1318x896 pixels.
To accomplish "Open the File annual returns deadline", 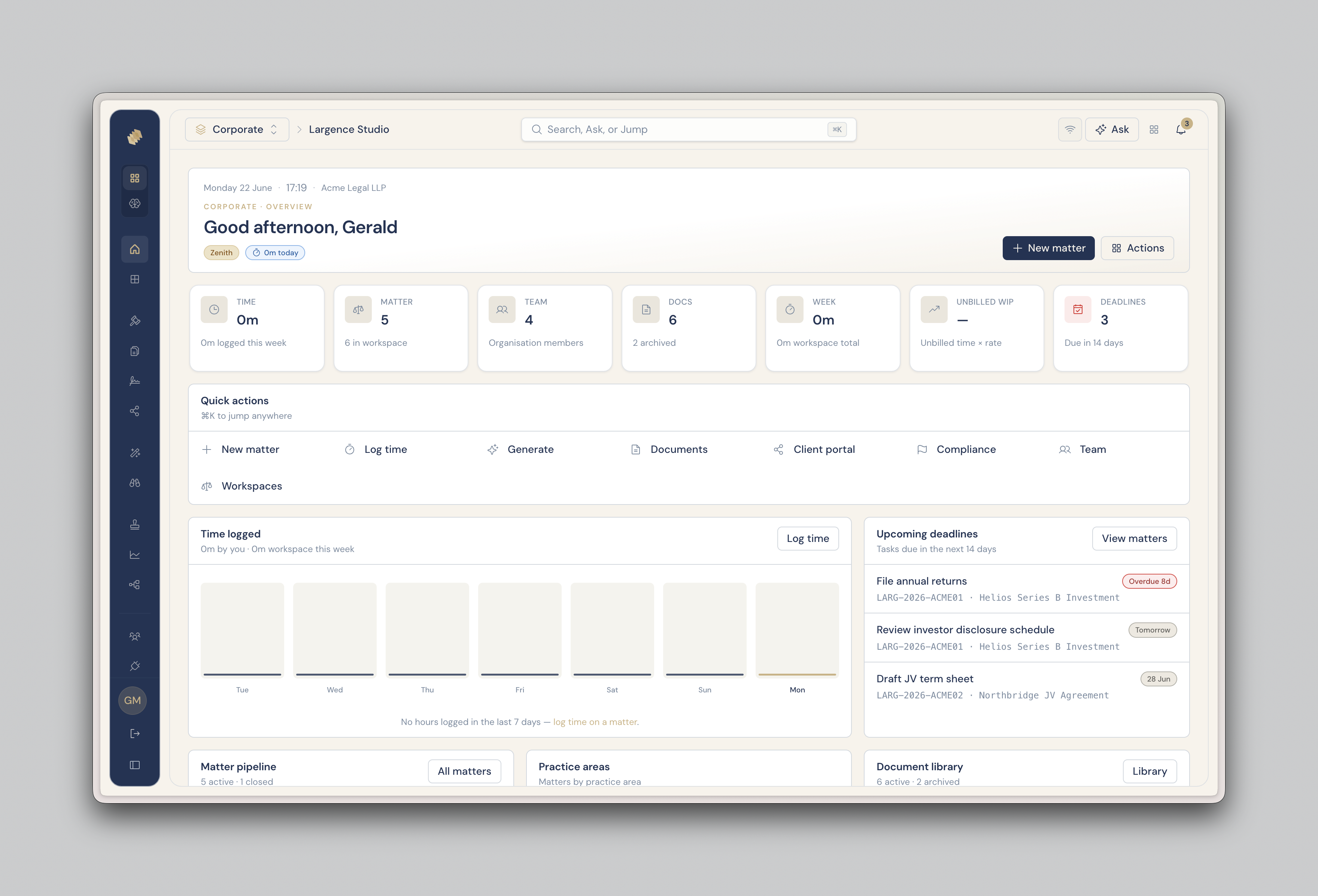I will coord(1026,589).
